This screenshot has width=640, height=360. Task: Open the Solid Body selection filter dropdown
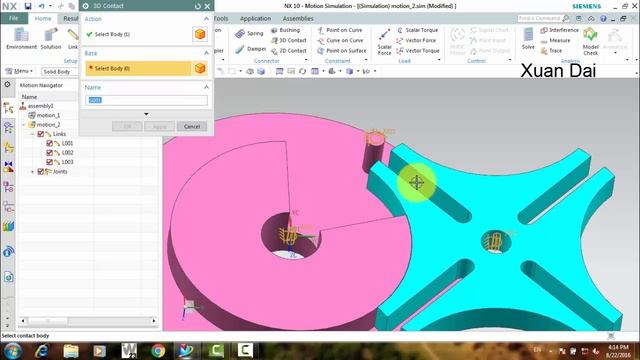60,72
